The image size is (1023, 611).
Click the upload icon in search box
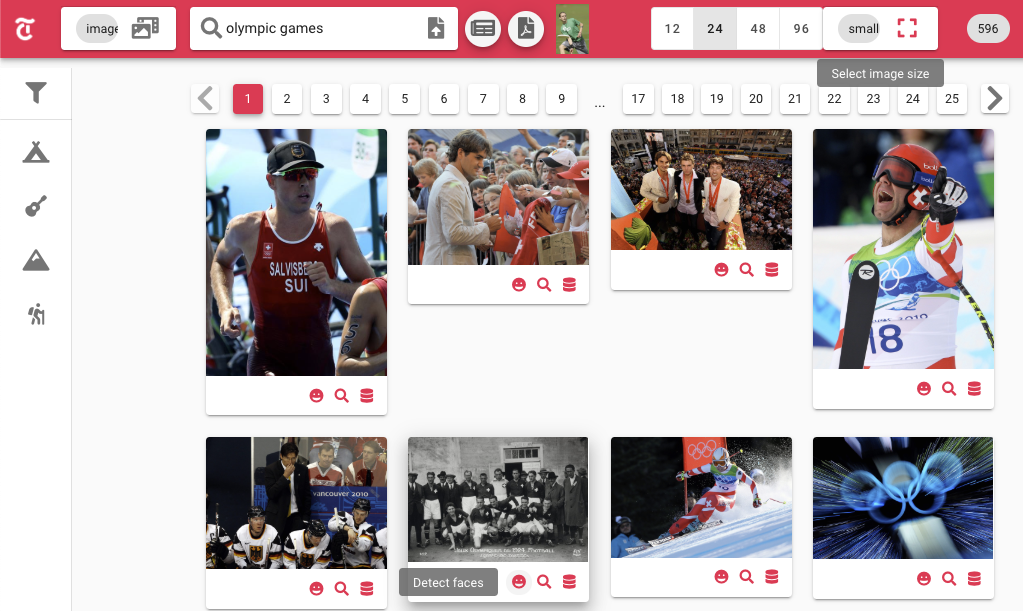[x=436, y=29]
